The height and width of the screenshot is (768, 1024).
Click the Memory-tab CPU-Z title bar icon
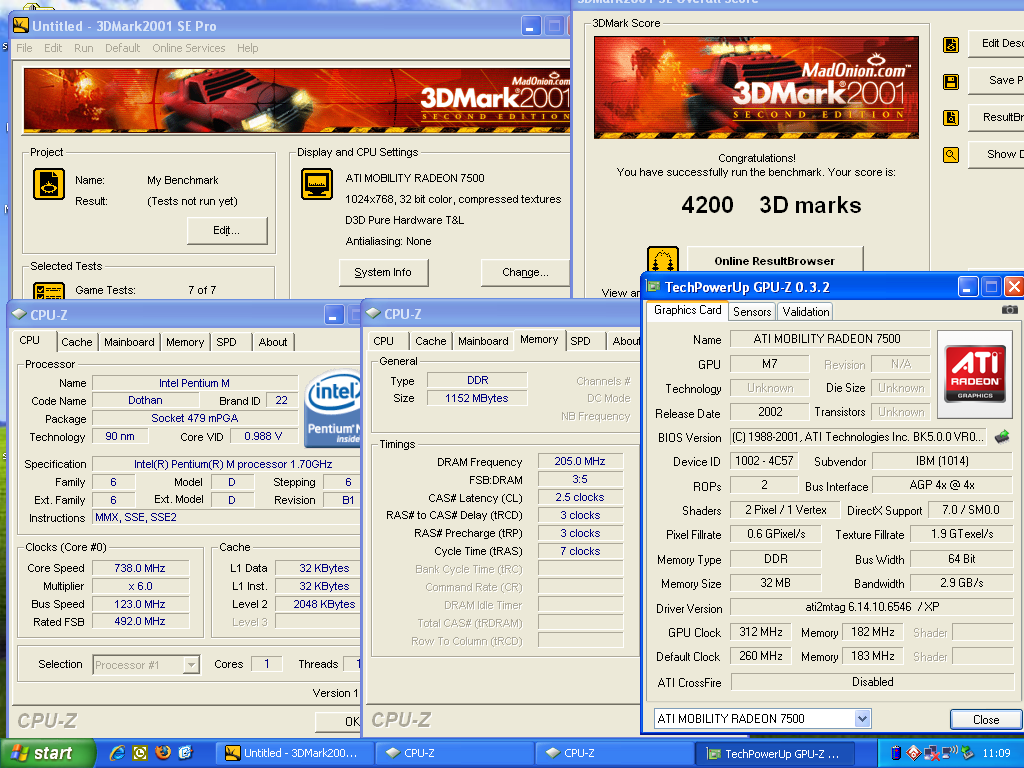point(373,313)
